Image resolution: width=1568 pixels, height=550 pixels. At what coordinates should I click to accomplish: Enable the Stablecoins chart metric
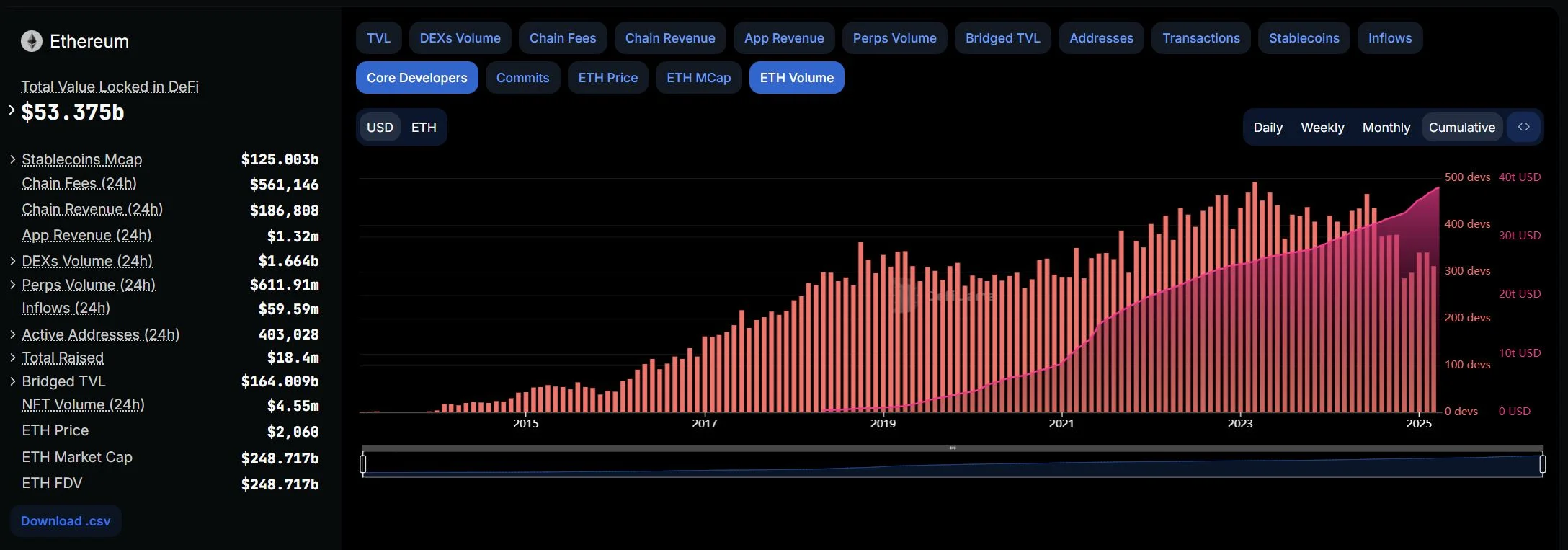click(x=1304, y=37)
